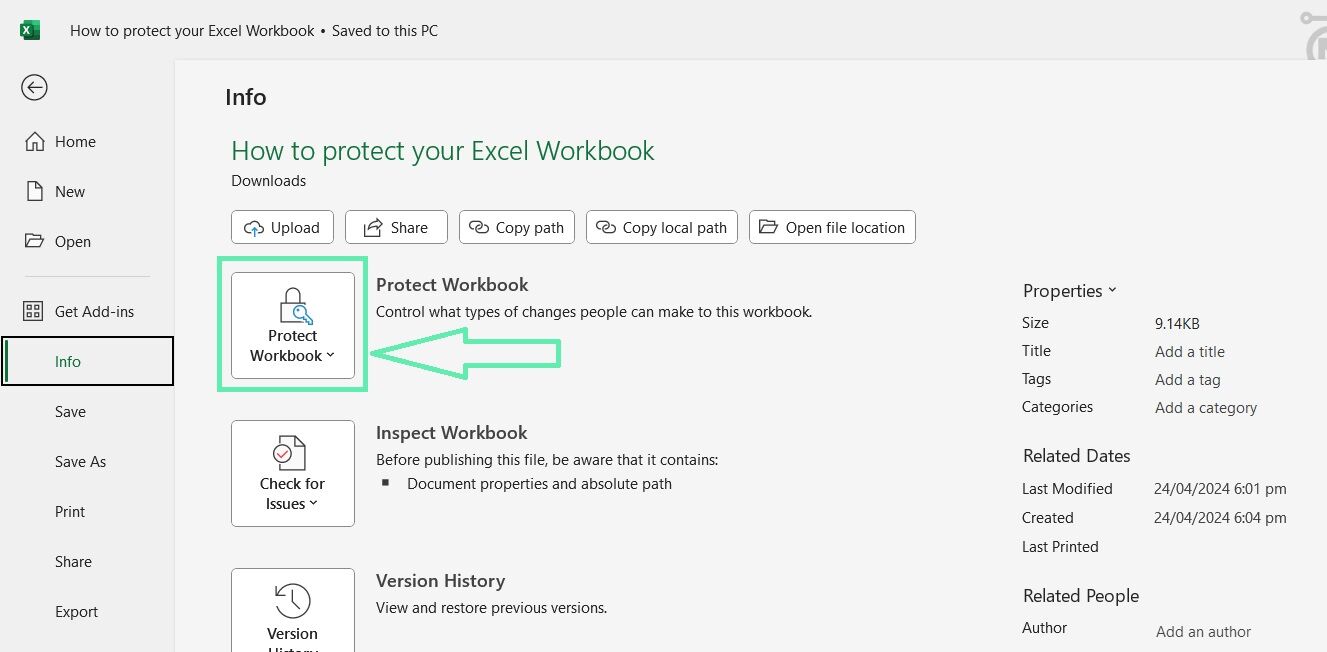
Task: Click the link icon on Copy local path
Action: click(x=606, y=228)
